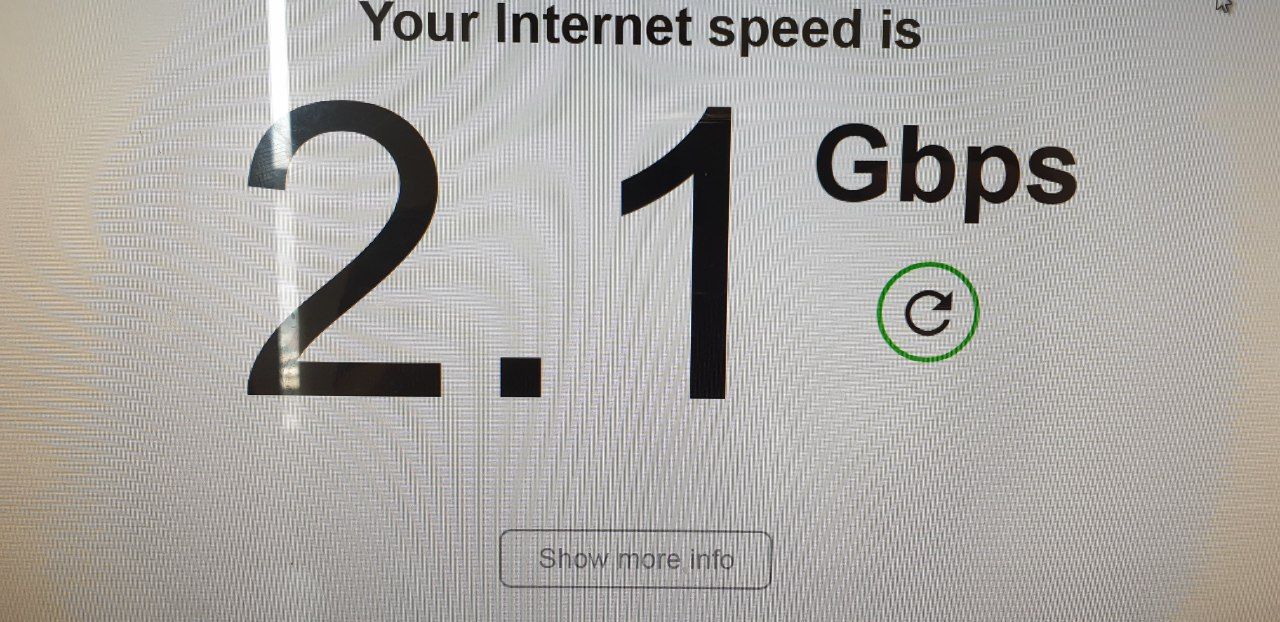Screen dimensions: 1280x622
Task: Click the large digit 2
Action: (345, 249)
